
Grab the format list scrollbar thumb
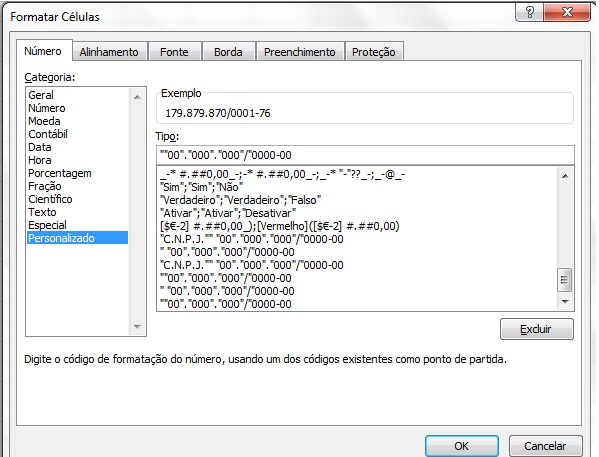565,280
